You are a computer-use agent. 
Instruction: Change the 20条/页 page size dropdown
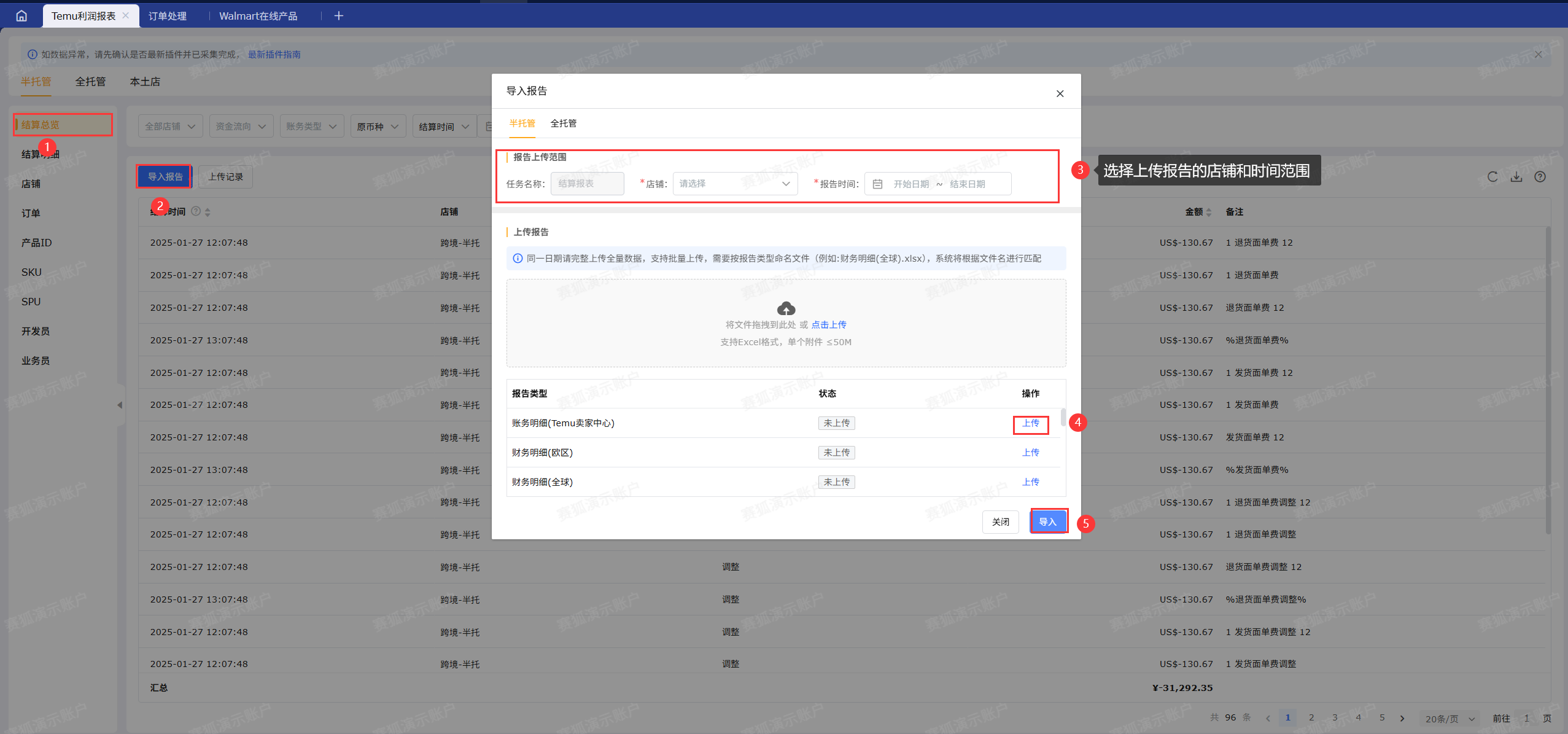point(1450,719)
